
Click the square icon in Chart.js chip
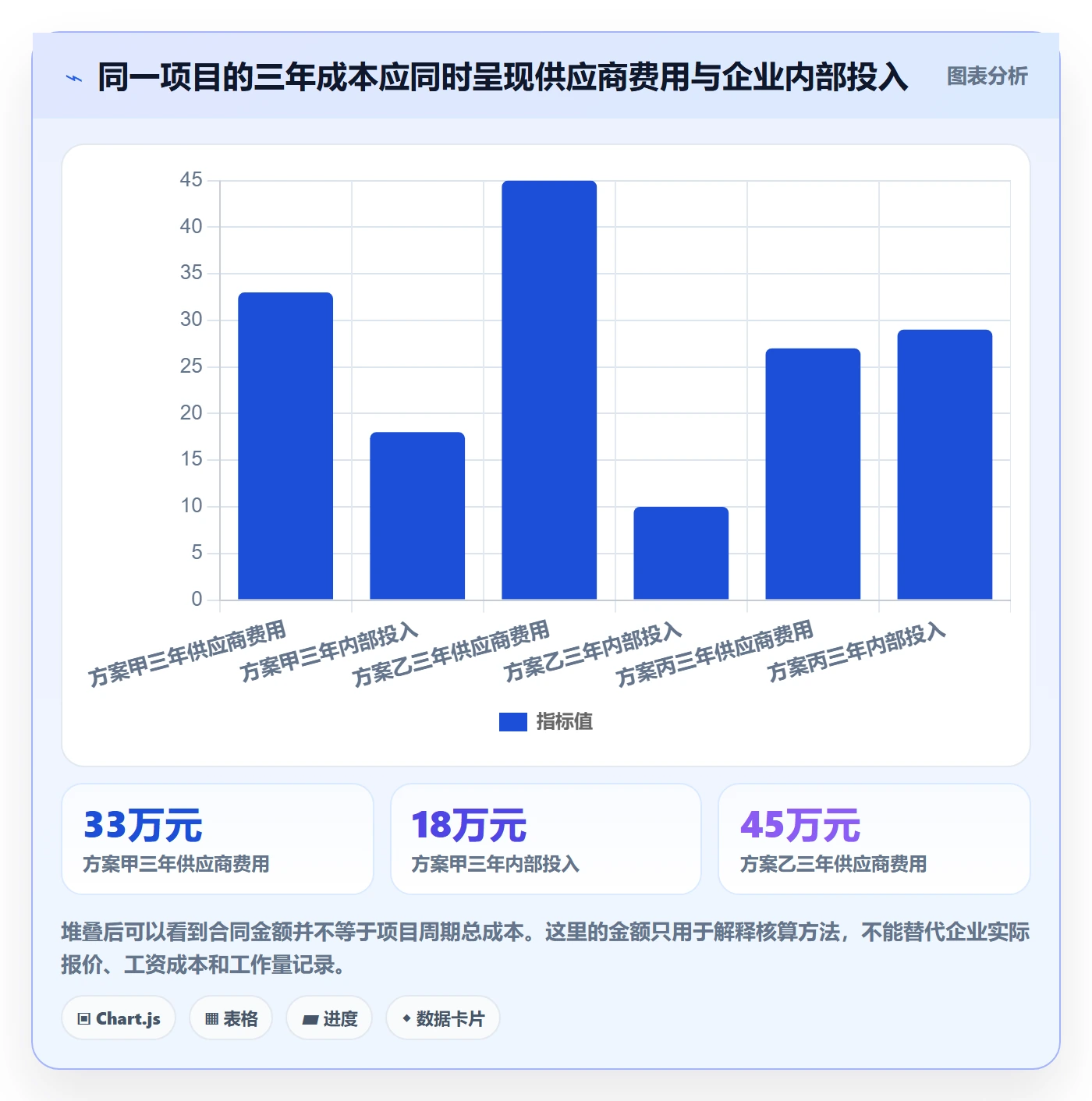pyautogui.click(x=84, y=1019)
